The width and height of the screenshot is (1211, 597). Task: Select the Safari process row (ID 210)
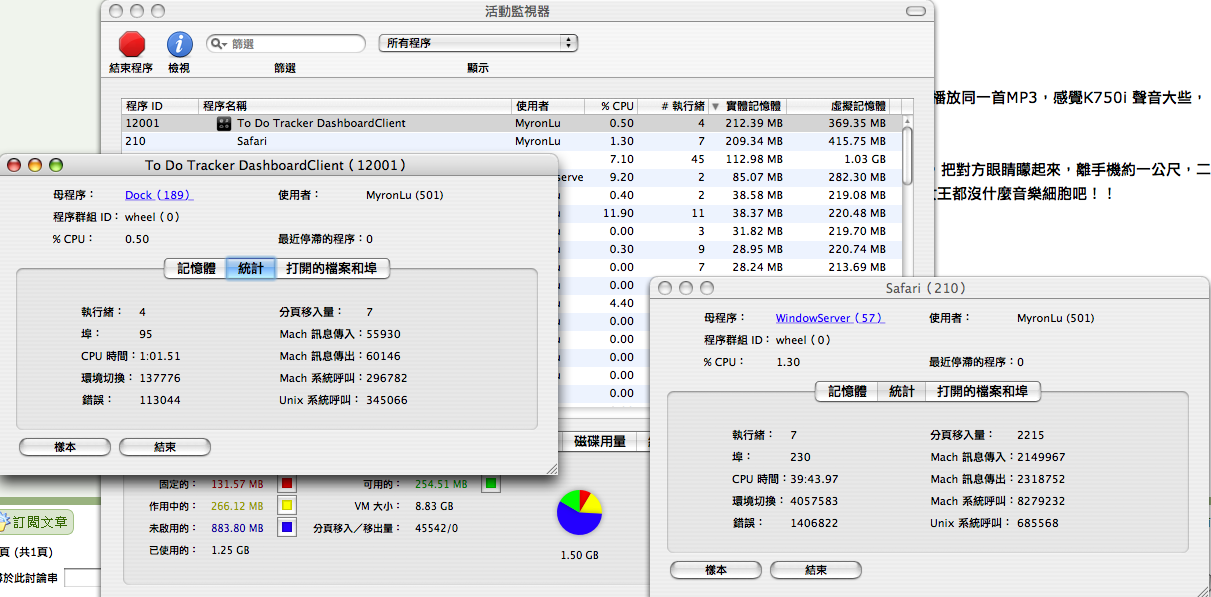(x=512, y=141)
